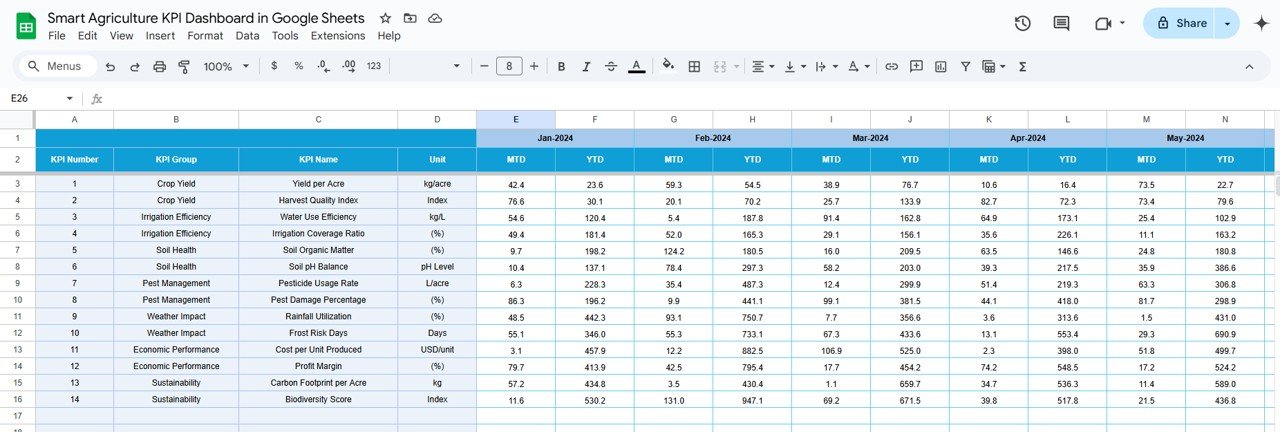Click the font size box showing 8

[509, 66]
